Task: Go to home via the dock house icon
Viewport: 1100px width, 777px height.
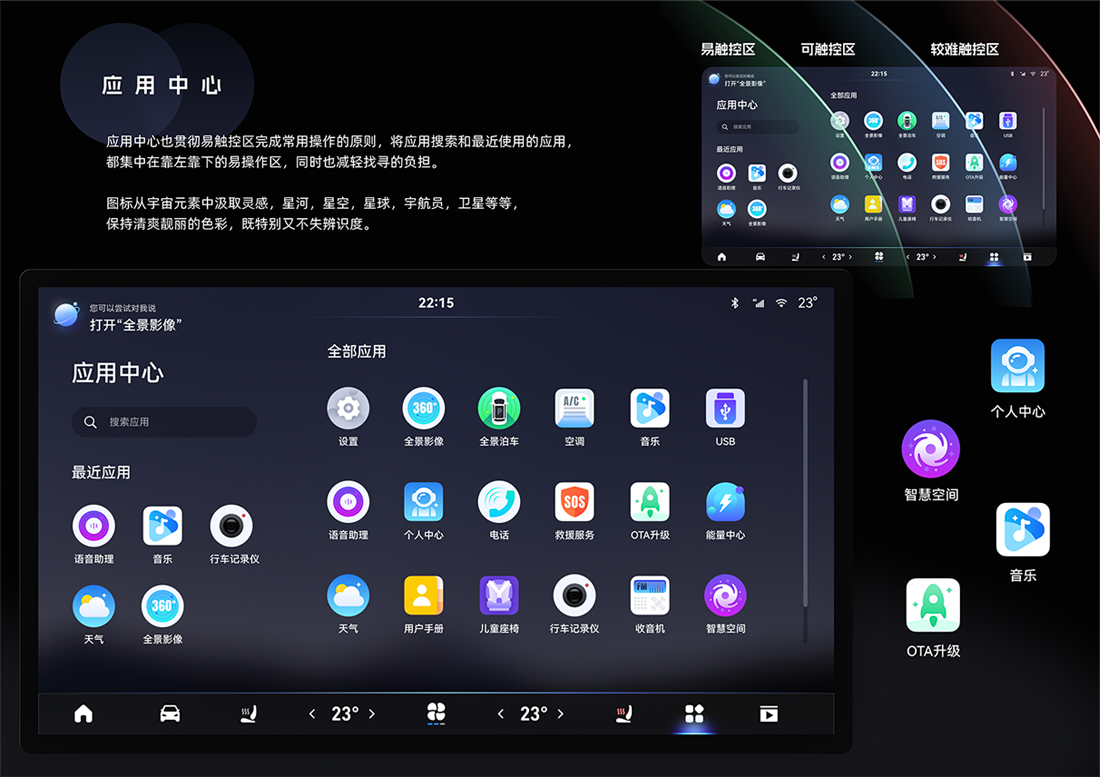Action: coord(84,713)
